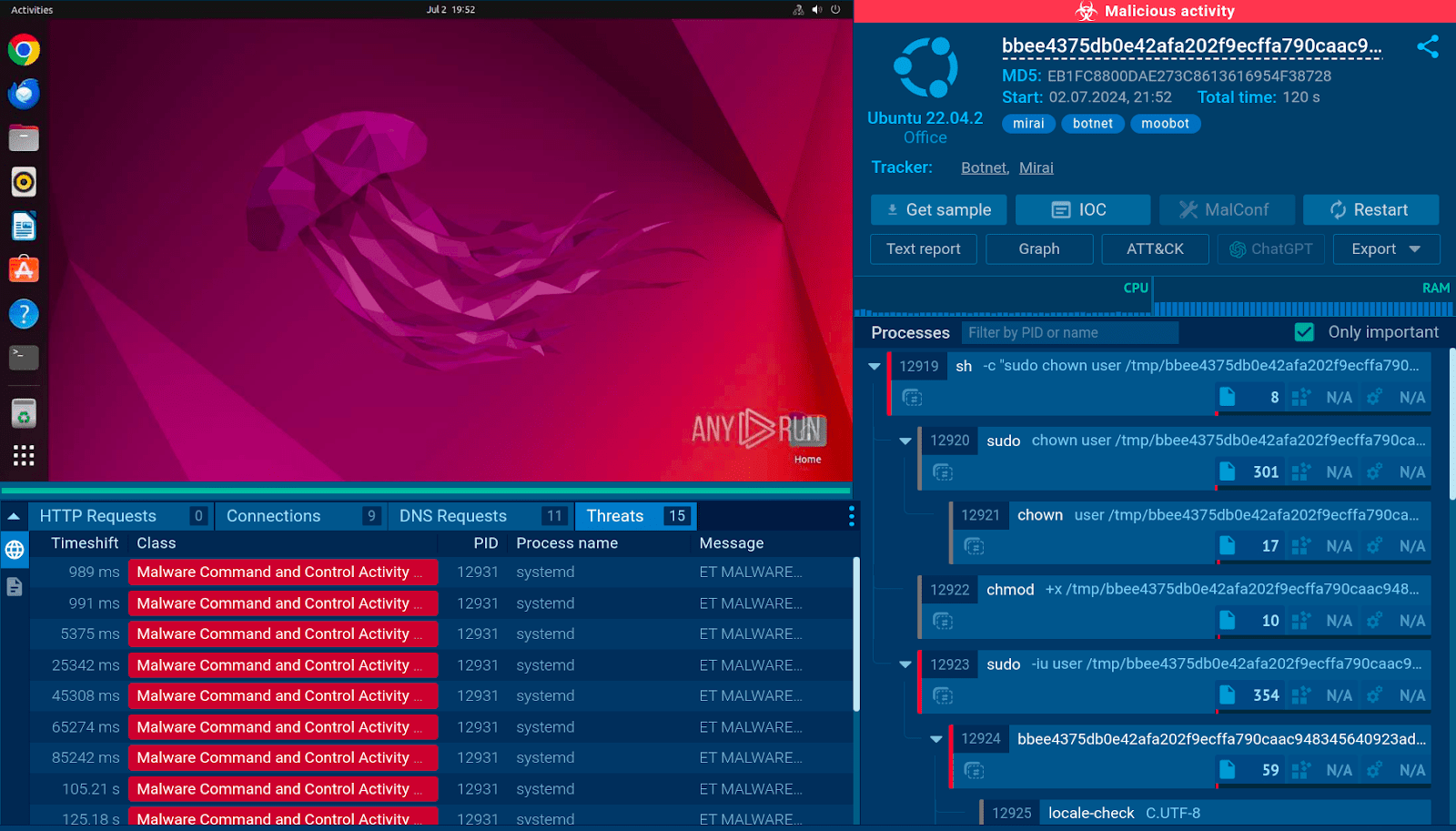
Task: Collapse the process 12920 sudo subtree
Action: pyautogui.click(x=905, y=441)
